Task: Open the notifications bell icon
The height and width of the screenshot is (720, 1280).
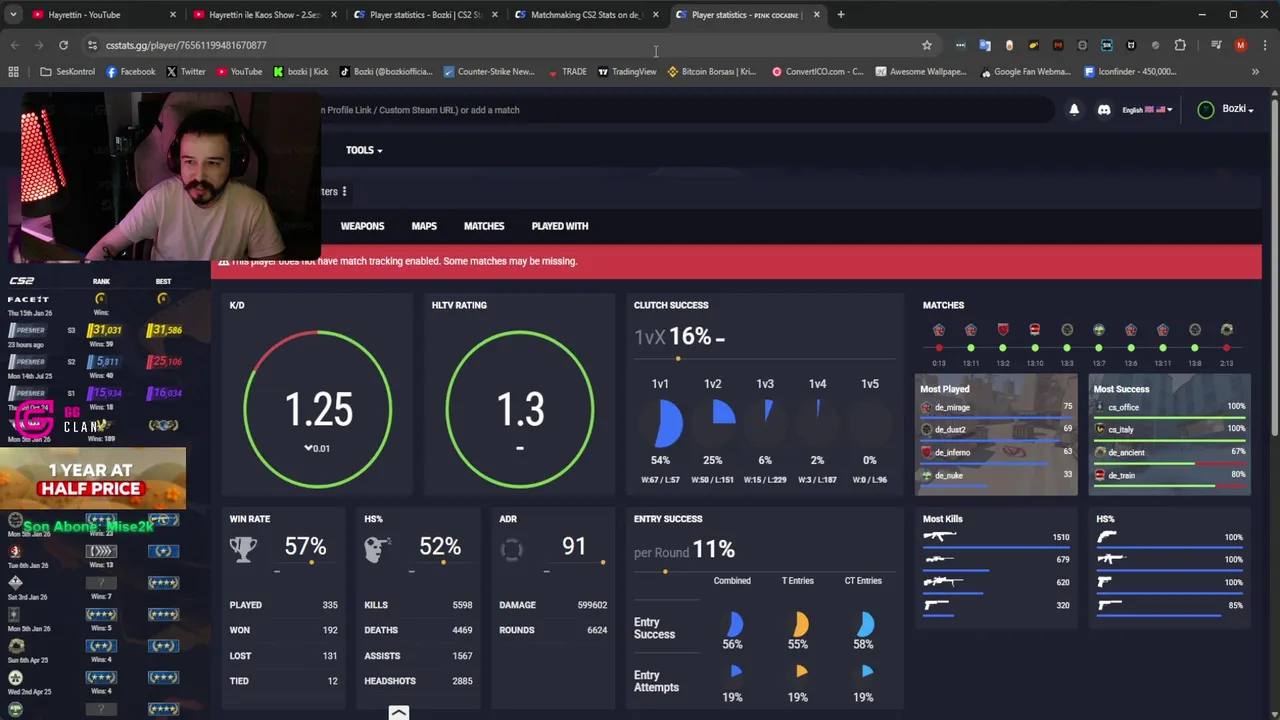Action: point(1074,110)
